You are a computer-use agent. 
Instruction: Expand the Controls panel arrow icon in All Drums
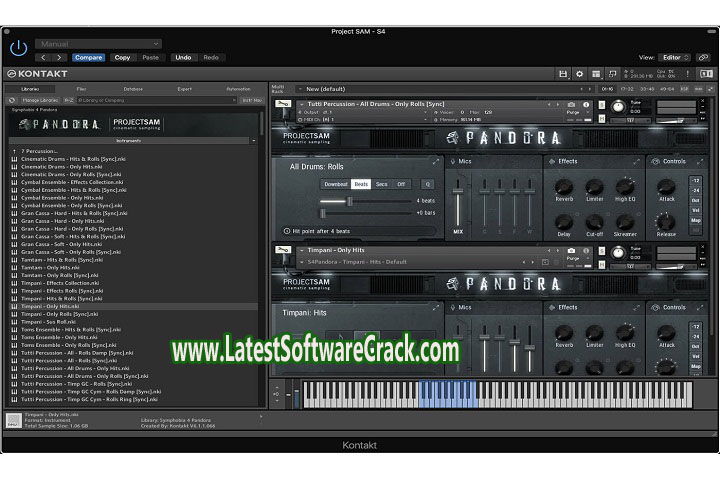700,161
